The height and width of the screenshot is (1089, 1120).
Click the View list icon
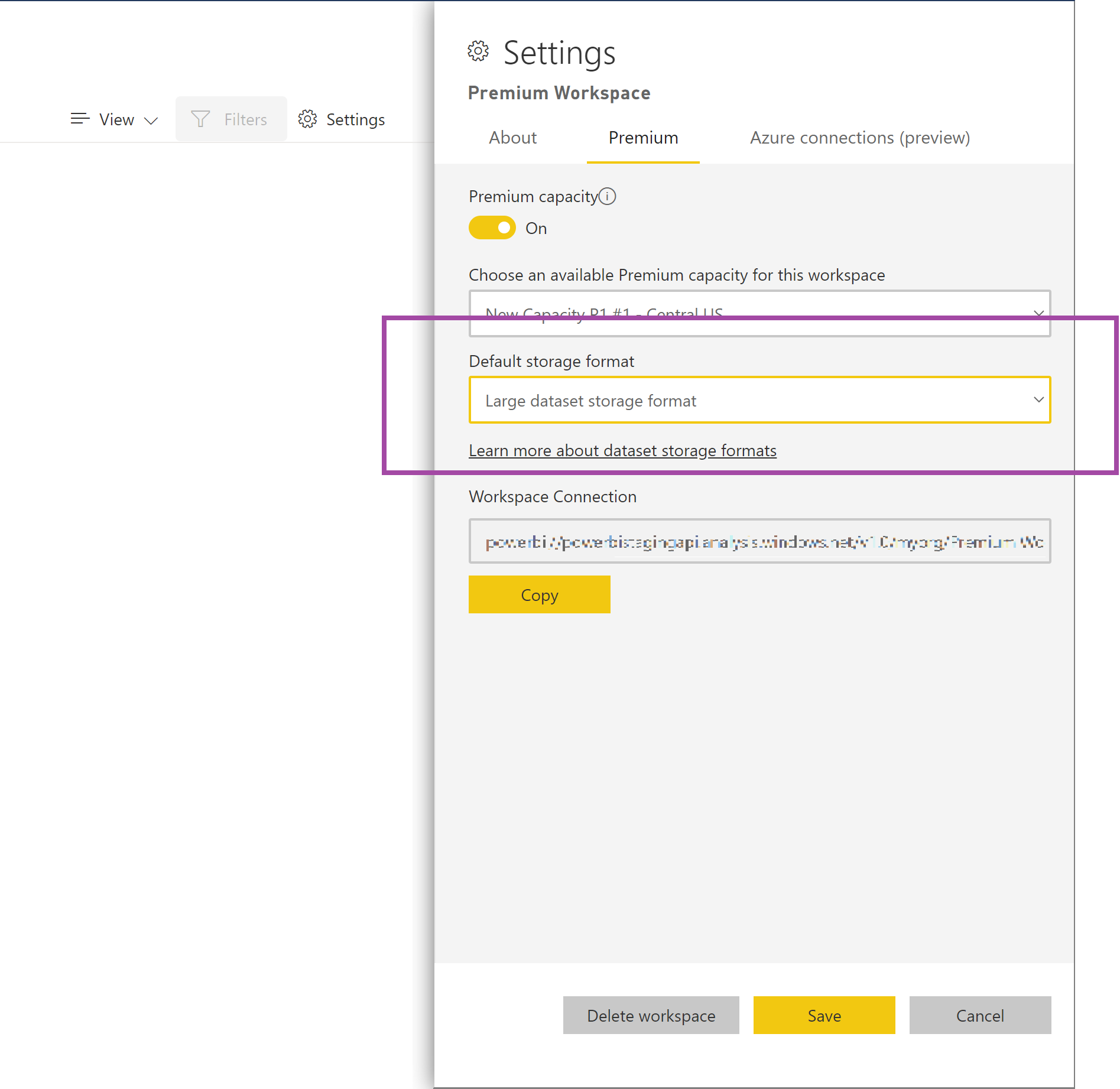(80, 119)
